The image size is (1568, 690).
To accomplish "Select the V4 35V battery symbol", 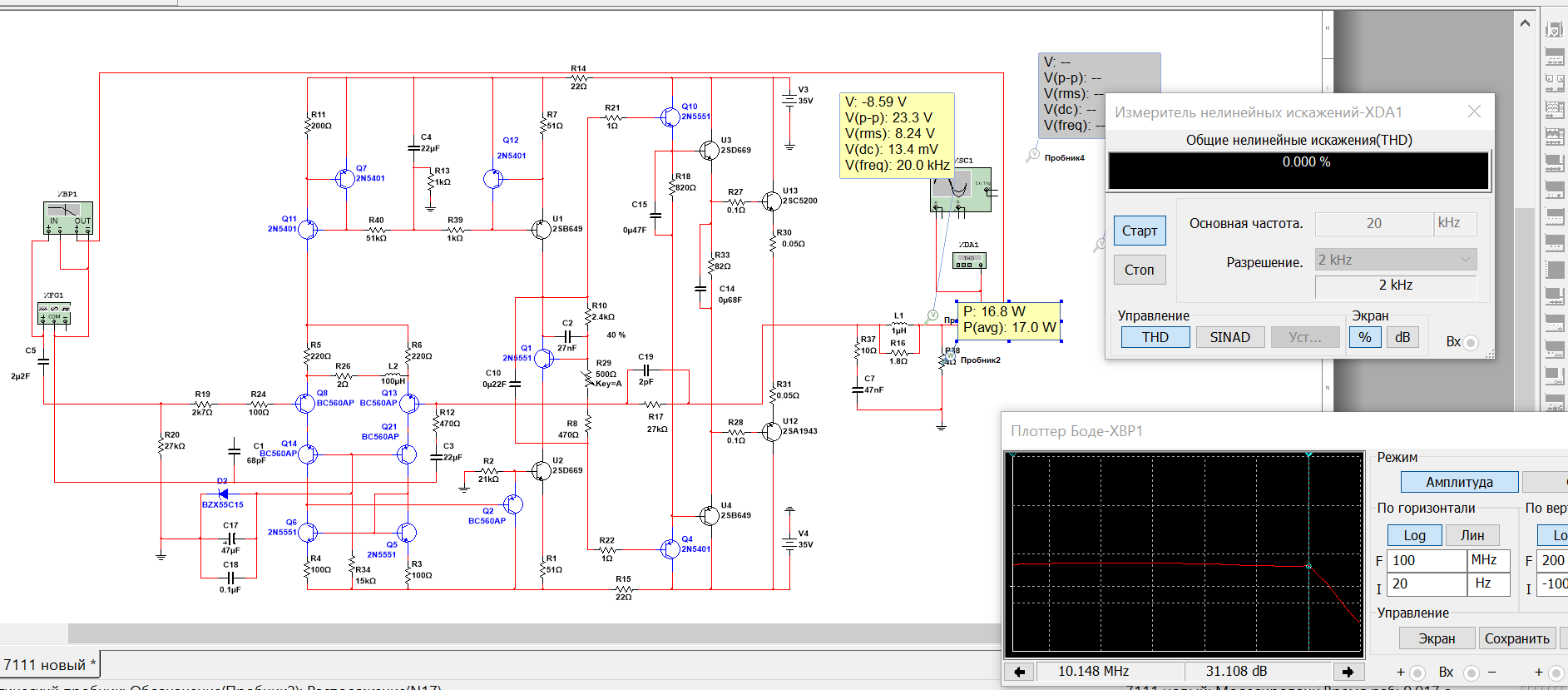I will tap(789, 544).
